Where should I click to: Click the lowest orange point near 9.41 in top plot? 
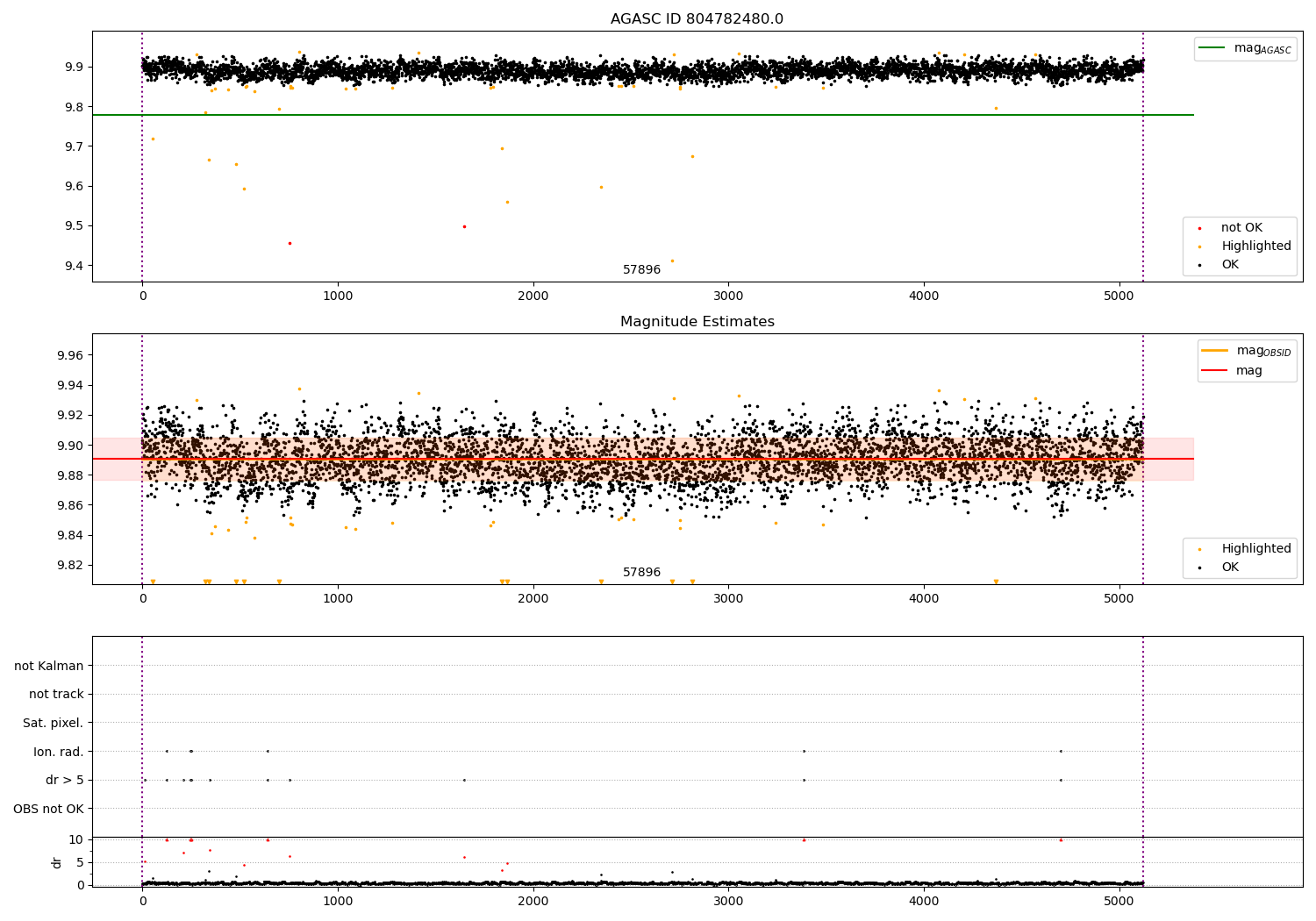pos(672,261)
